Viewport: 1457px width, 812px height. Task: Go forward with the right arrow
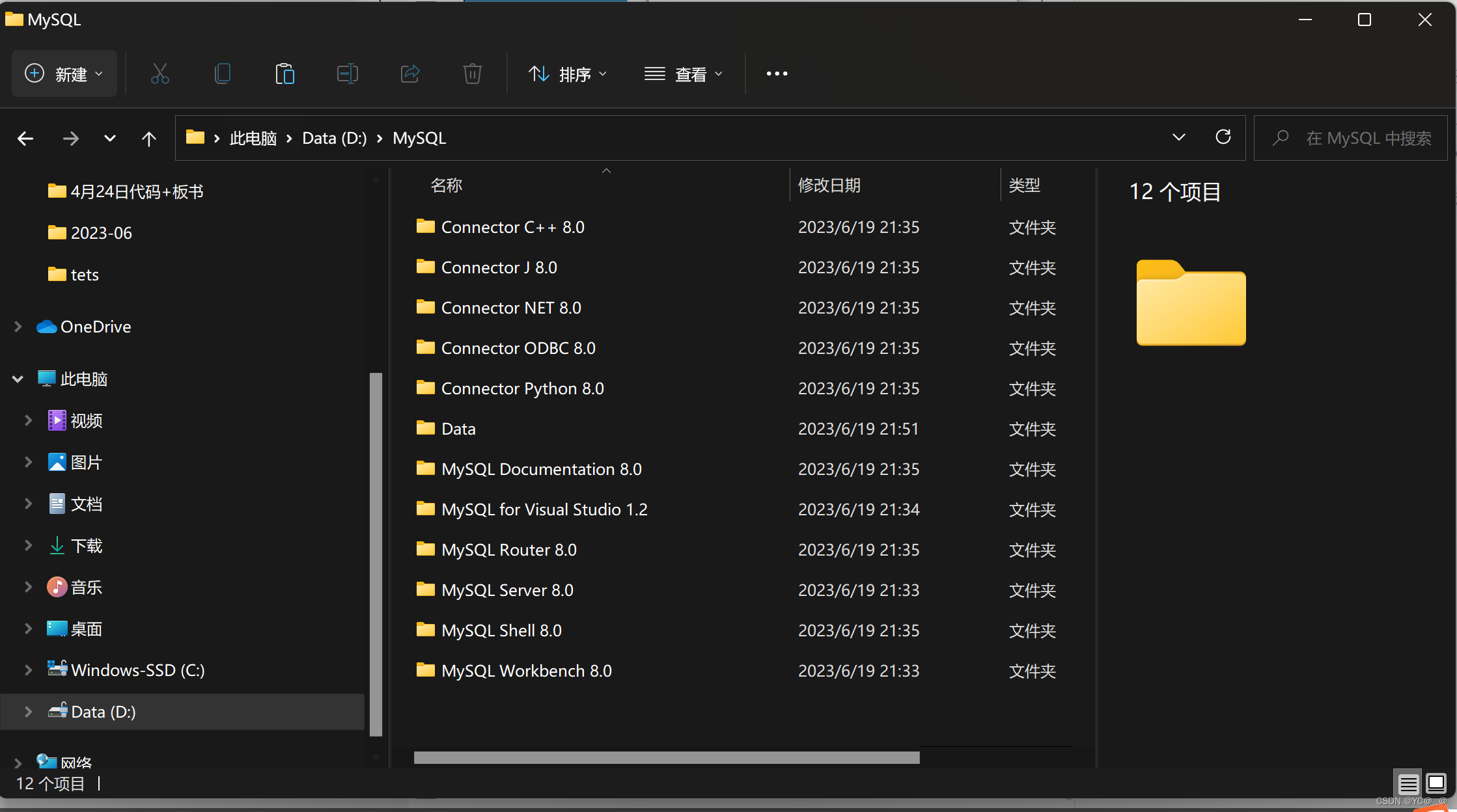point(70,138)
